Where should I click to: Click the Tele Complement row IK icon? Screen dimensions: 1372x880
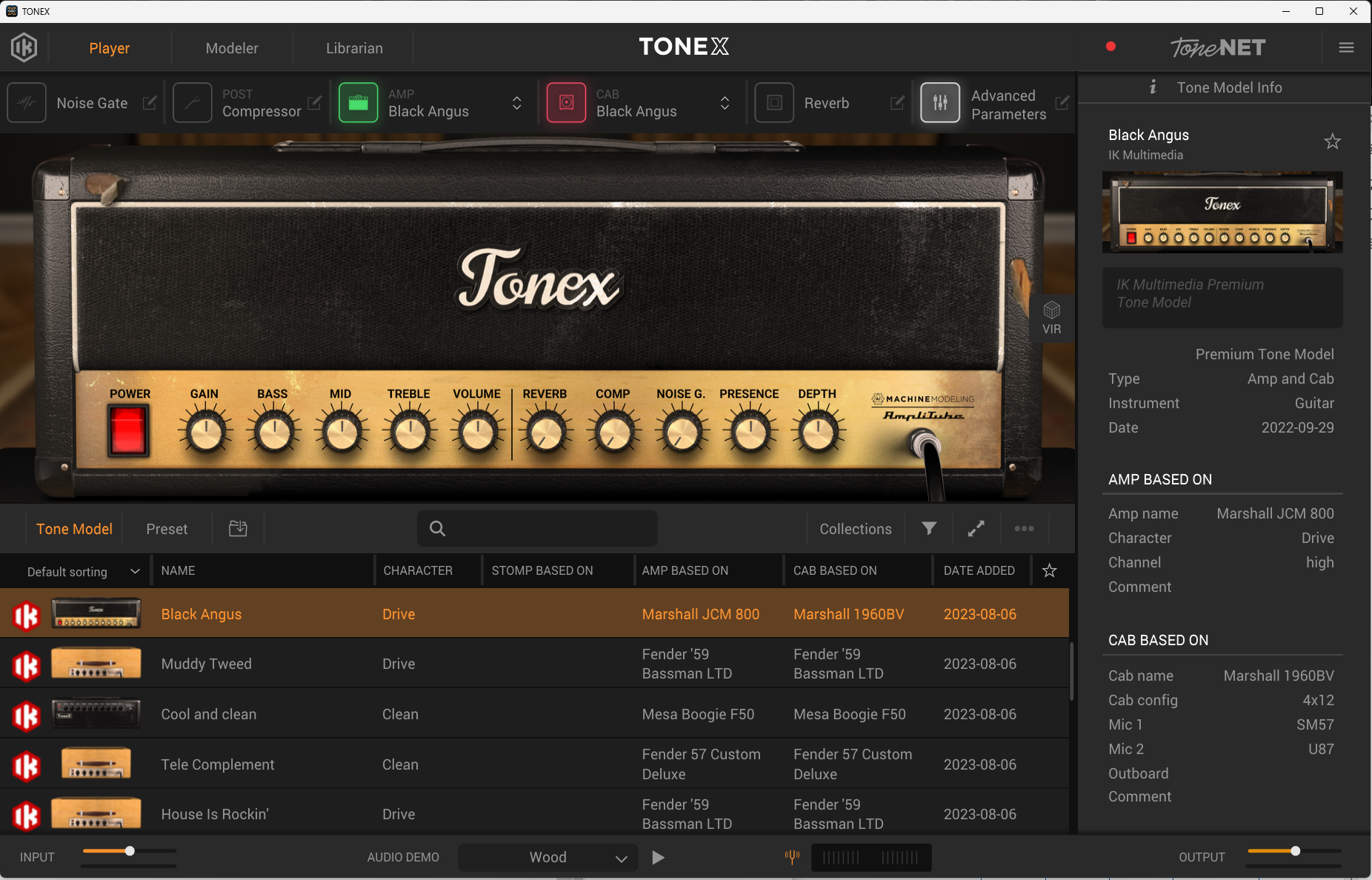pyautogui.click(x=26, y=766)
